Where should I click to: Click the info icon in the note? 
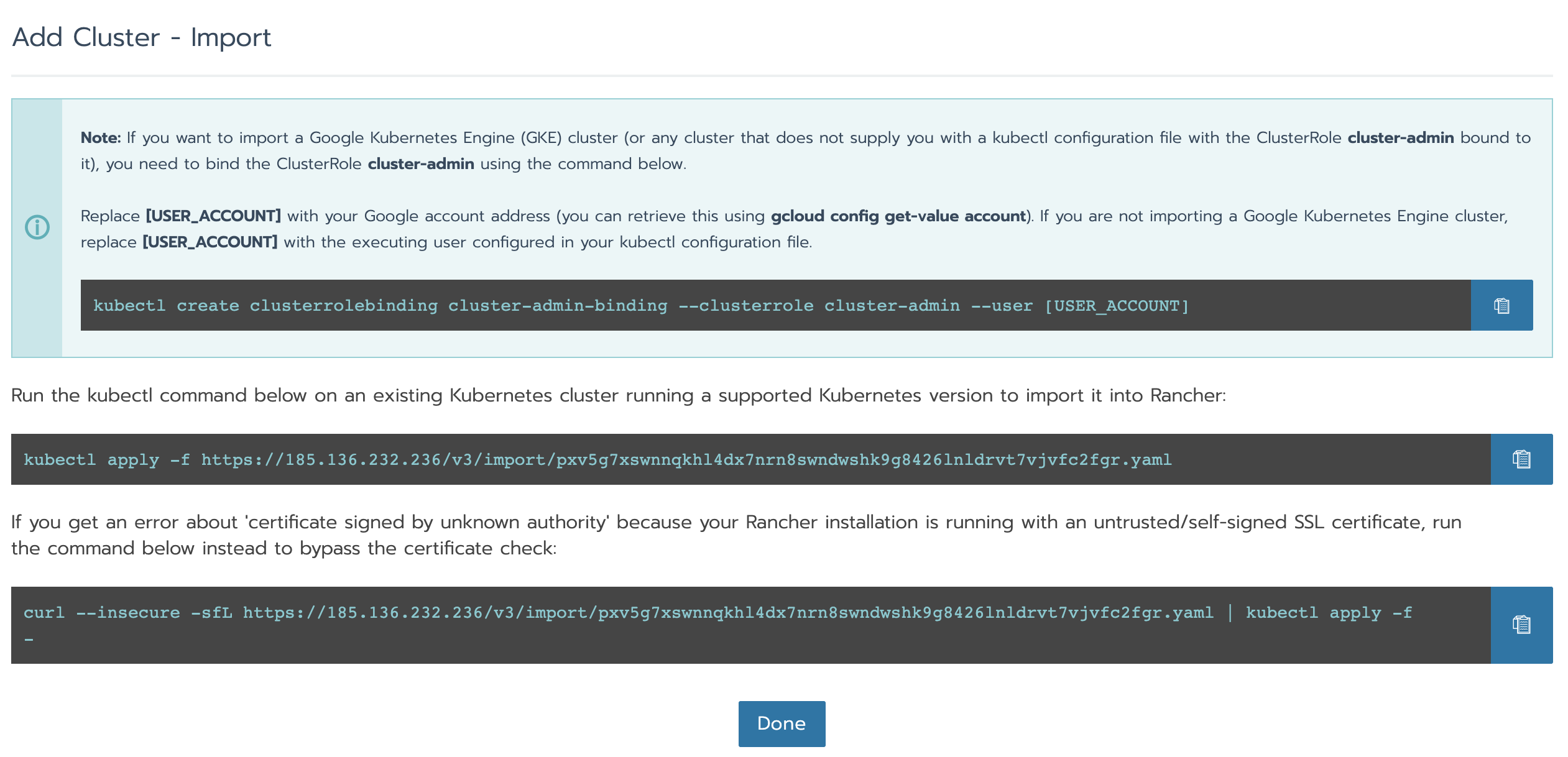pos(37,227)
